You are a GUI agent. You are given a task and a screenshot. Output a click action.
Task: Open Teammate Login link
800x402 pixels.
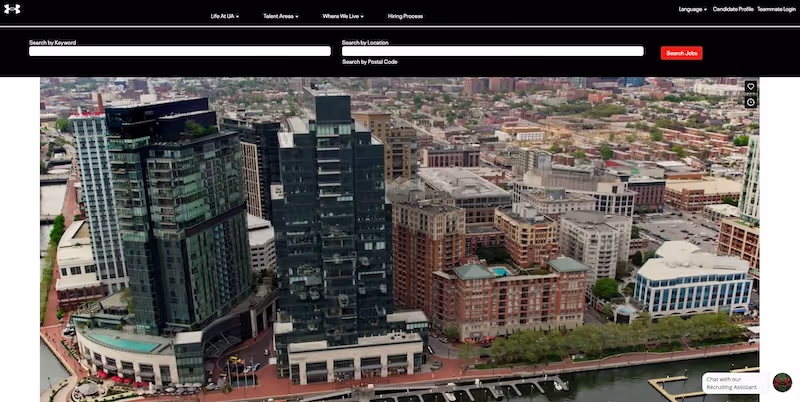tap(776, 9)
